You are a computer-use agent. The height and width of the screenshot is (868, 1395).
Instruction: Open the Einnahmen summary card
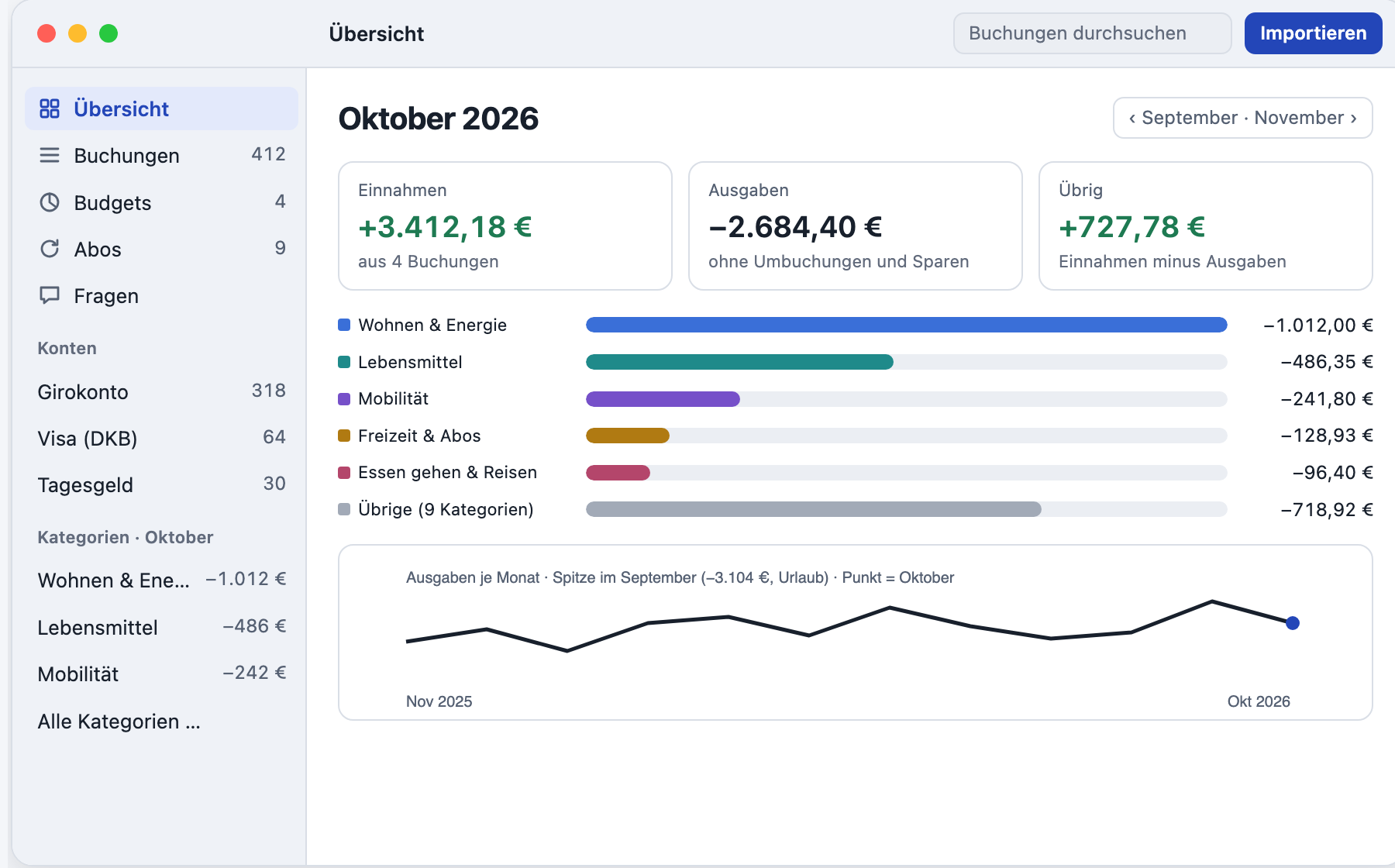tap(505, 226)
